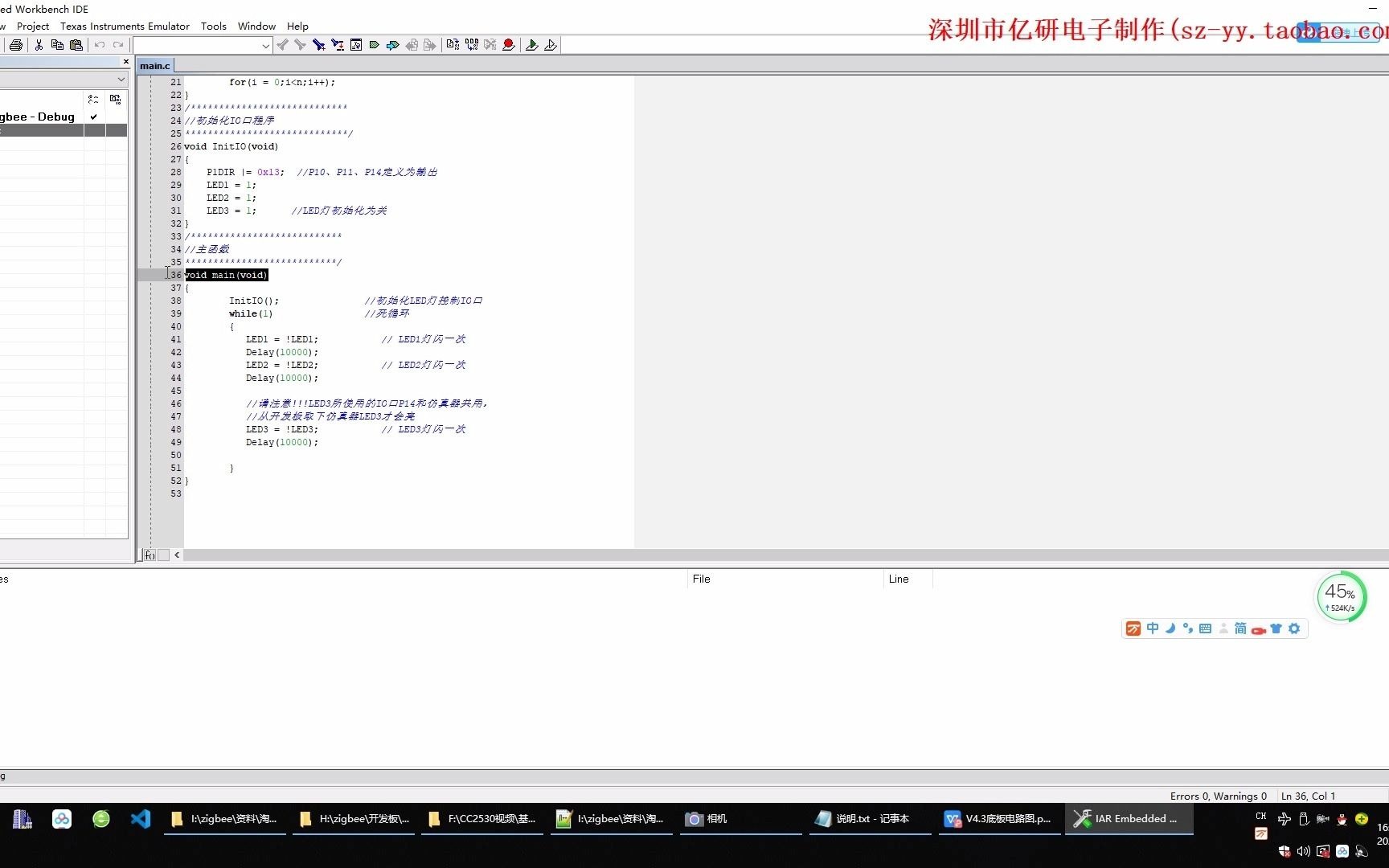Open the Help menu
The height and width of the screenshot is (868, 1389).
(297, 26)
